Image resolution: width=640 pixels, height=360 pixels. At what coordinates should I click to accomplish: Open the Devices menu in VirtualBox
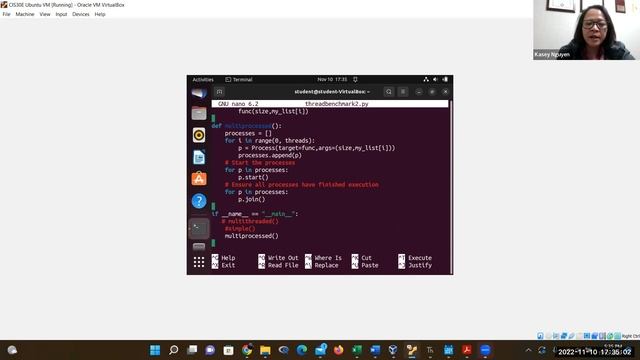(x=81, y=14)
